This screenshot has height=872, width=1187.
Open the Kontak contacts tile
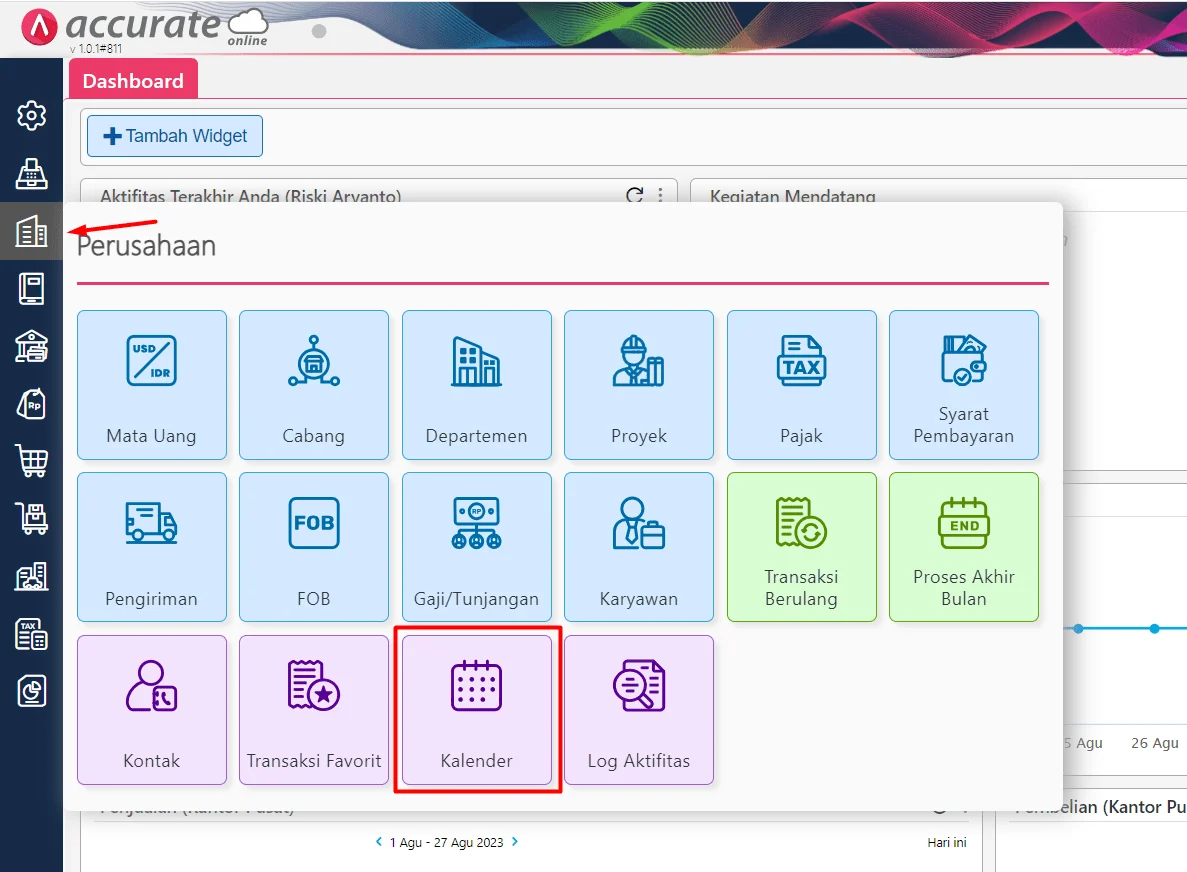(x=152, y=709)
